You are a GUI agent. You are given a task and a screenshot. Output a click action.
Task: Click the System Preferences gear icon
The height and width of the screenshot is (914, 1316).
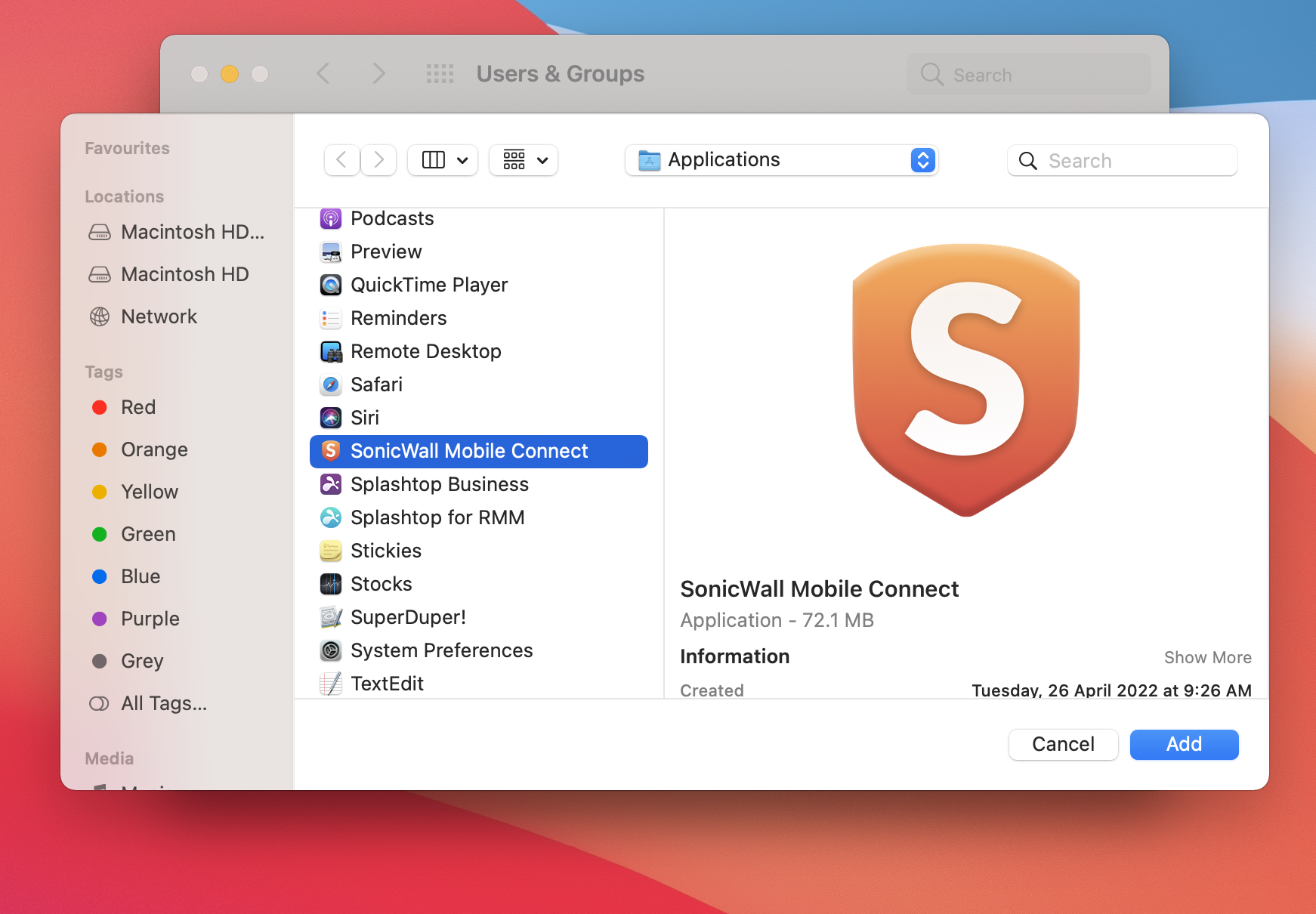pyautogui.click(x=331, y=651)
